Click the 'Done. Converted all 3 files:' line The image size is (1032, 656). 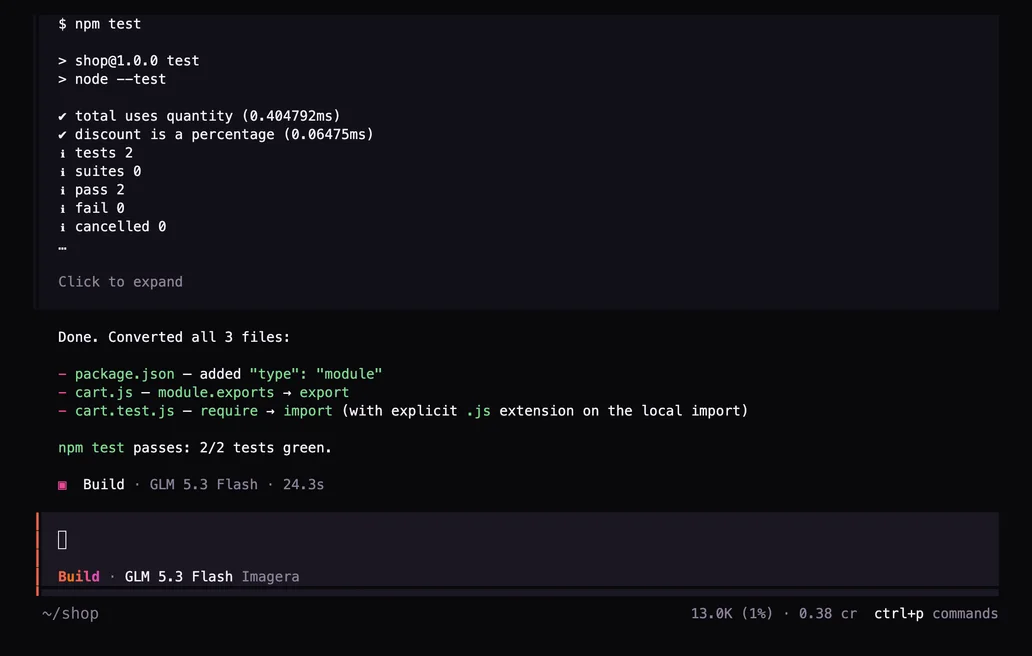(174, 337)
